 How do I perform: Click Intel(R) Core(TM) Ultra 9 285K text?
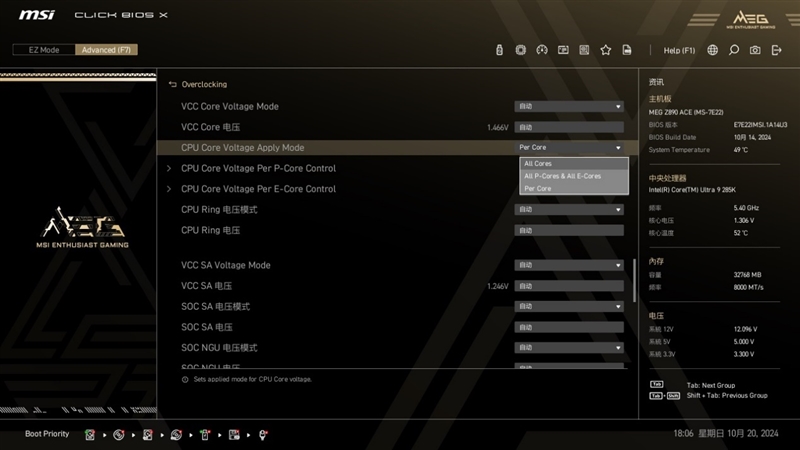click(x=692, y=190)
